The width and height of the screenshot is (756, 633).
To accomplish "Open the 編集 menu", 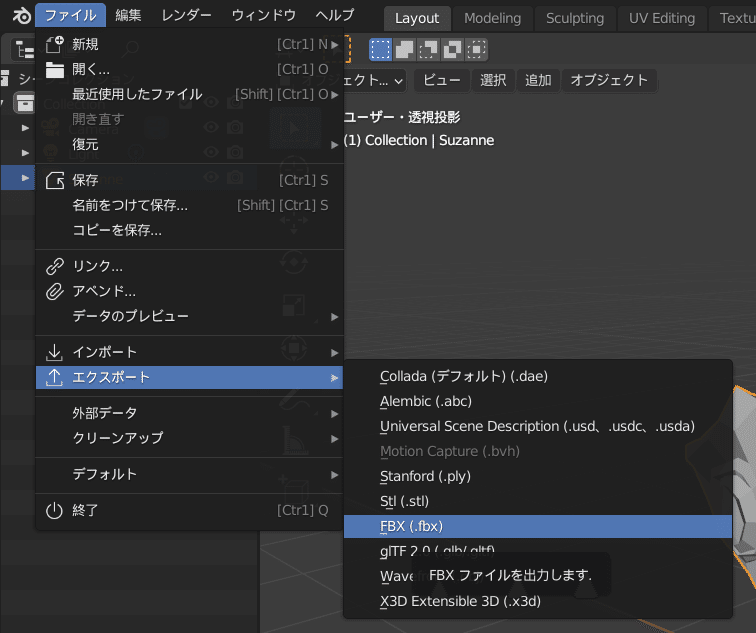I will point(128,15).
